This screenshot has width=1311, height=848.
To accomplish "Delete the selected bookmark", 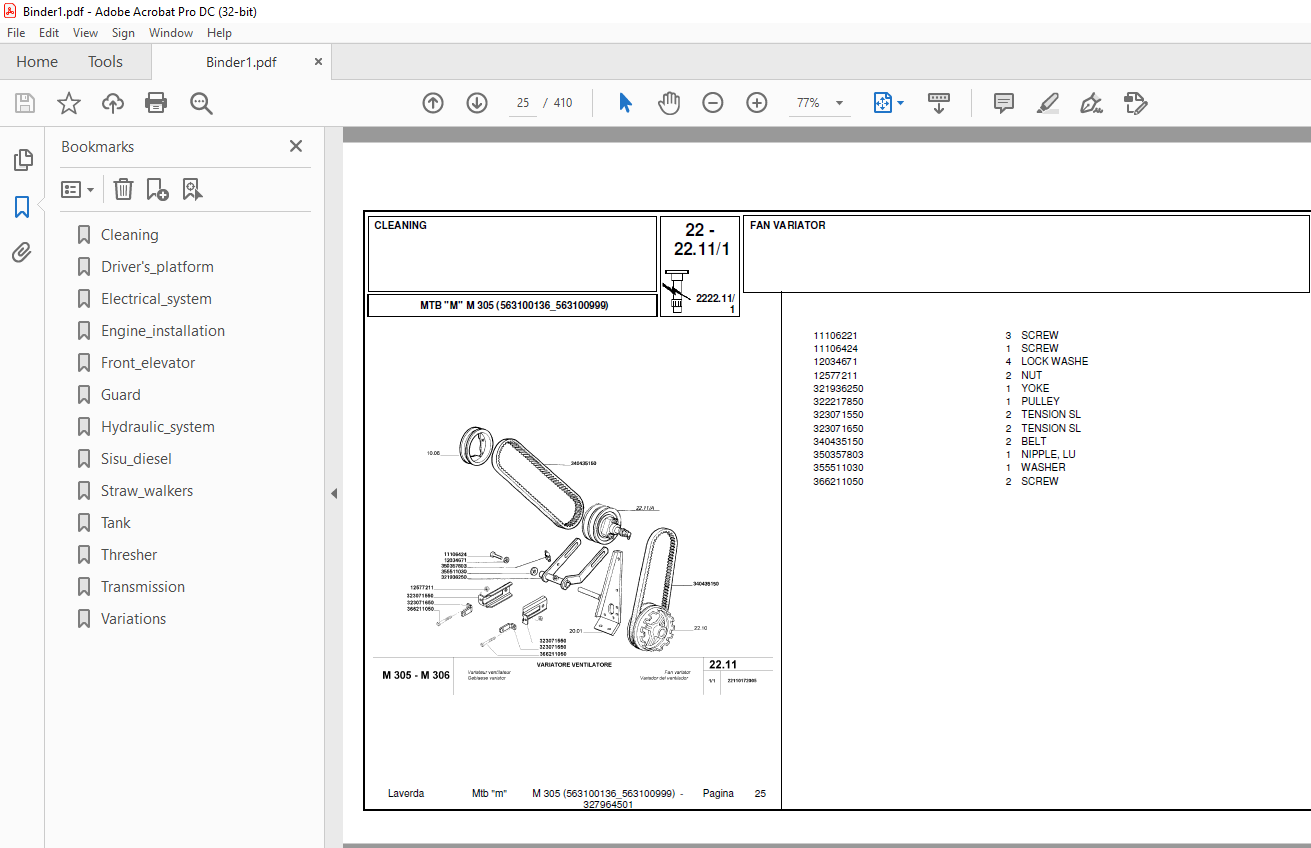I will pos(123,189).
